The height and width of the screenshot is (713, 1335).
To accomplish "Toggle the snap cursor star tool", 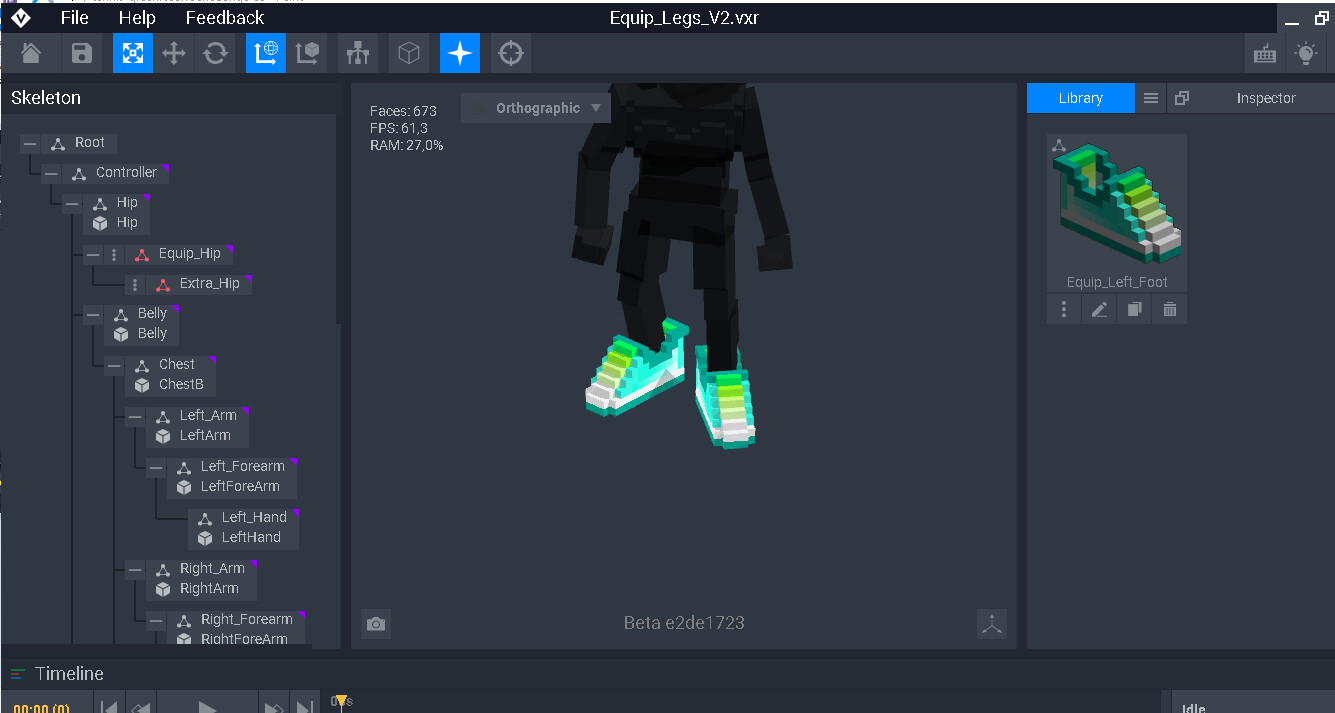I will point(459,53).
